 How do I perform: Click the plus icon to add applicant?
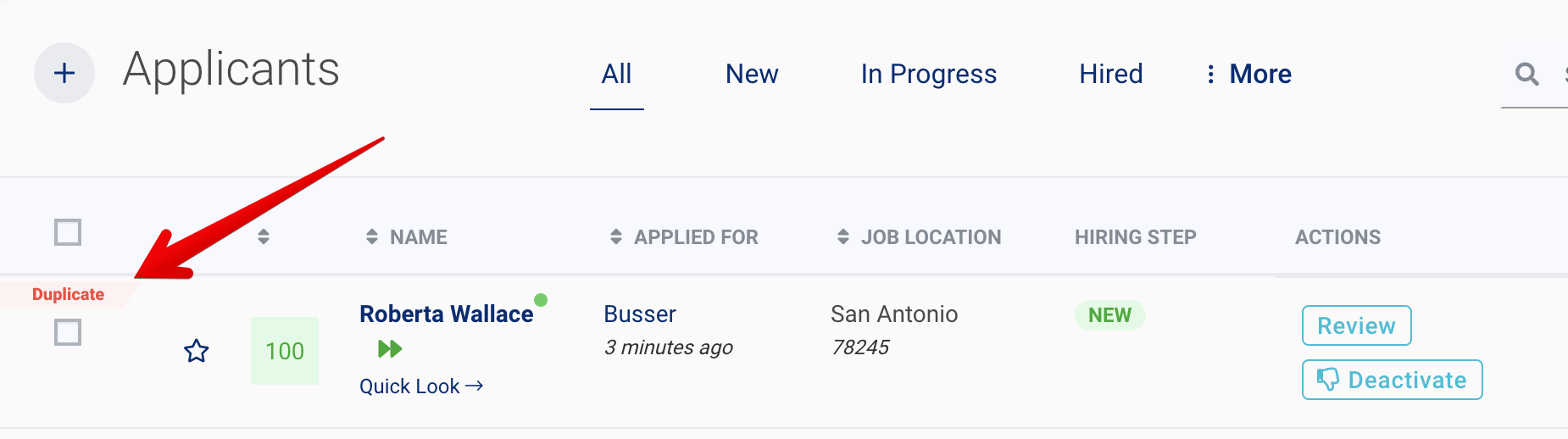[x=64, y=73]
